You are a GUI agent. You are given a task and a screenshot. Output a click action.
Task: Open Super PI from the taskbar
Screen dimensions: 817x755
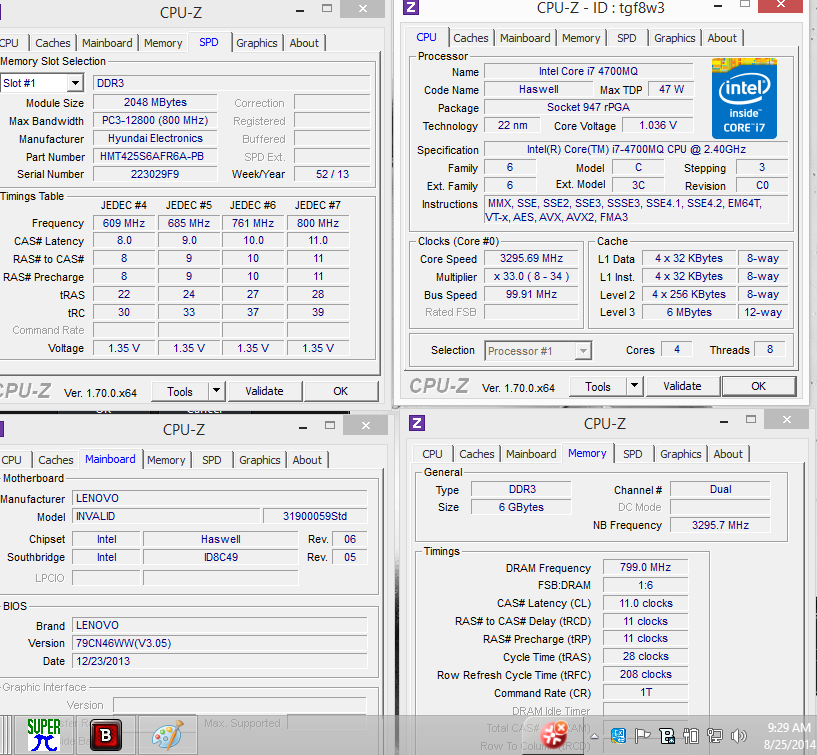click(x=43, y=735)
